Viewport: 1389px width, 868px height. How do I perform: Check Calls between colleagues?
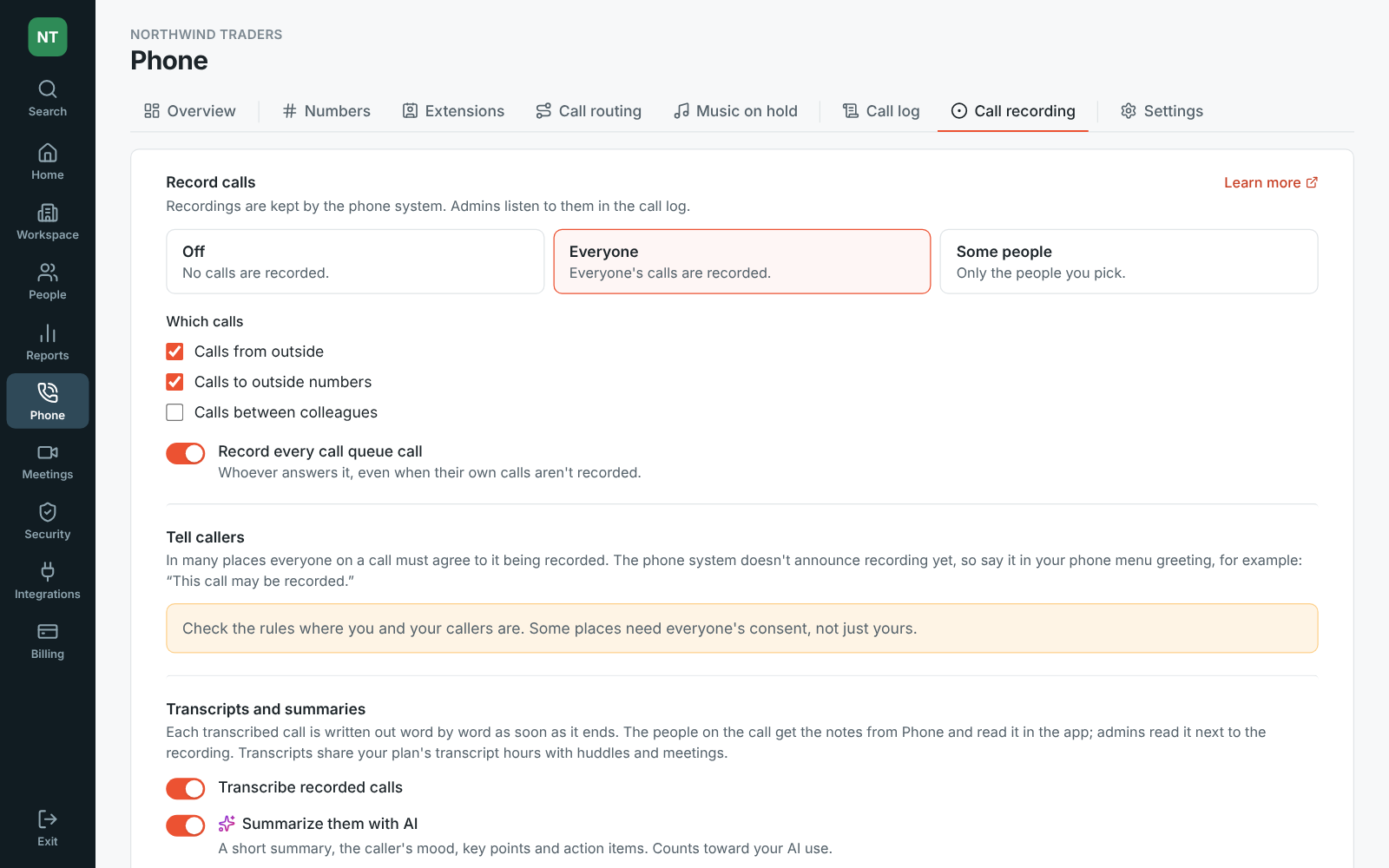coord(174,412)
